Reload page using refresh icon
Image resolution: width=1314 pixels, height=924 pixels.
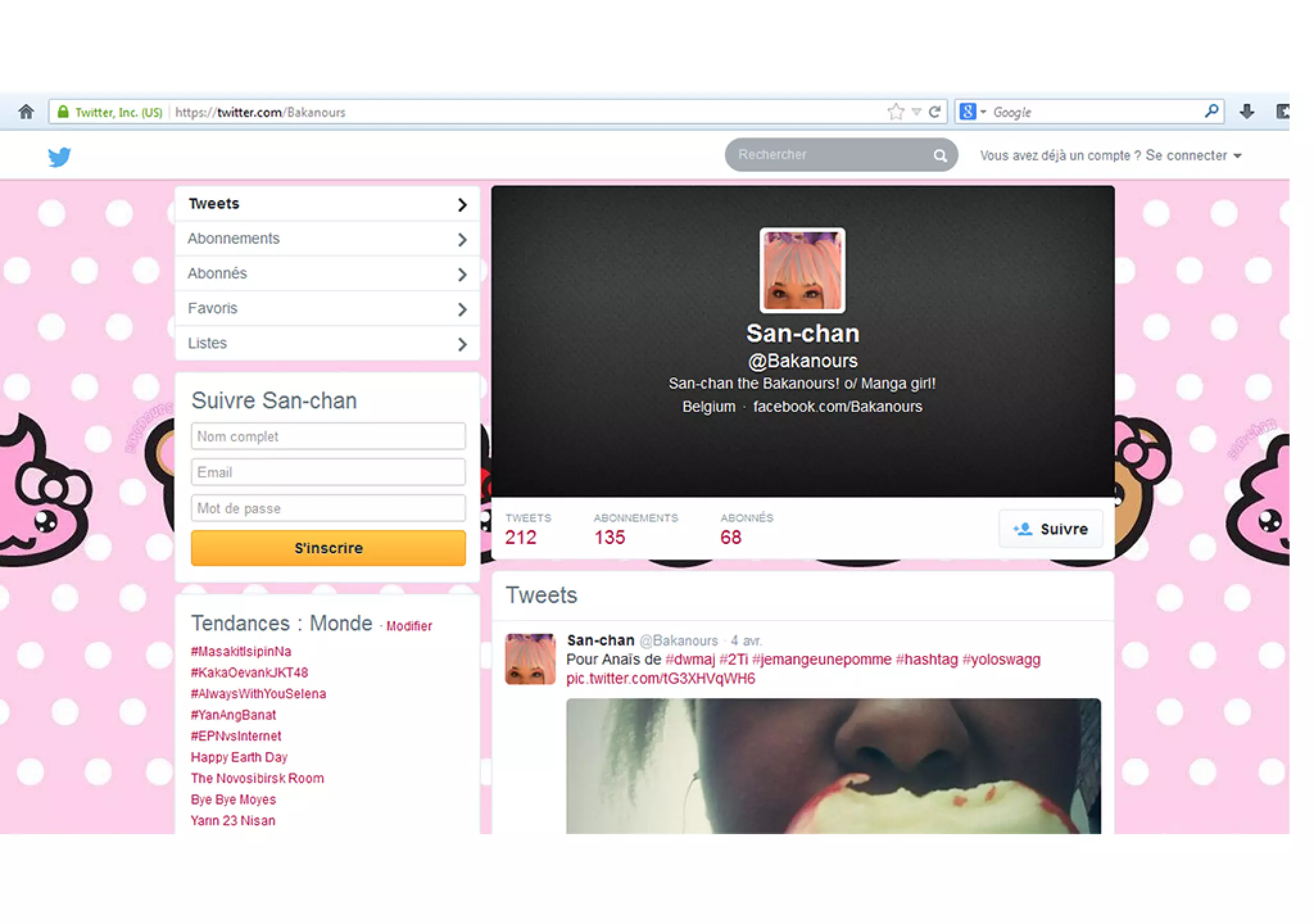tap(935, 112)
